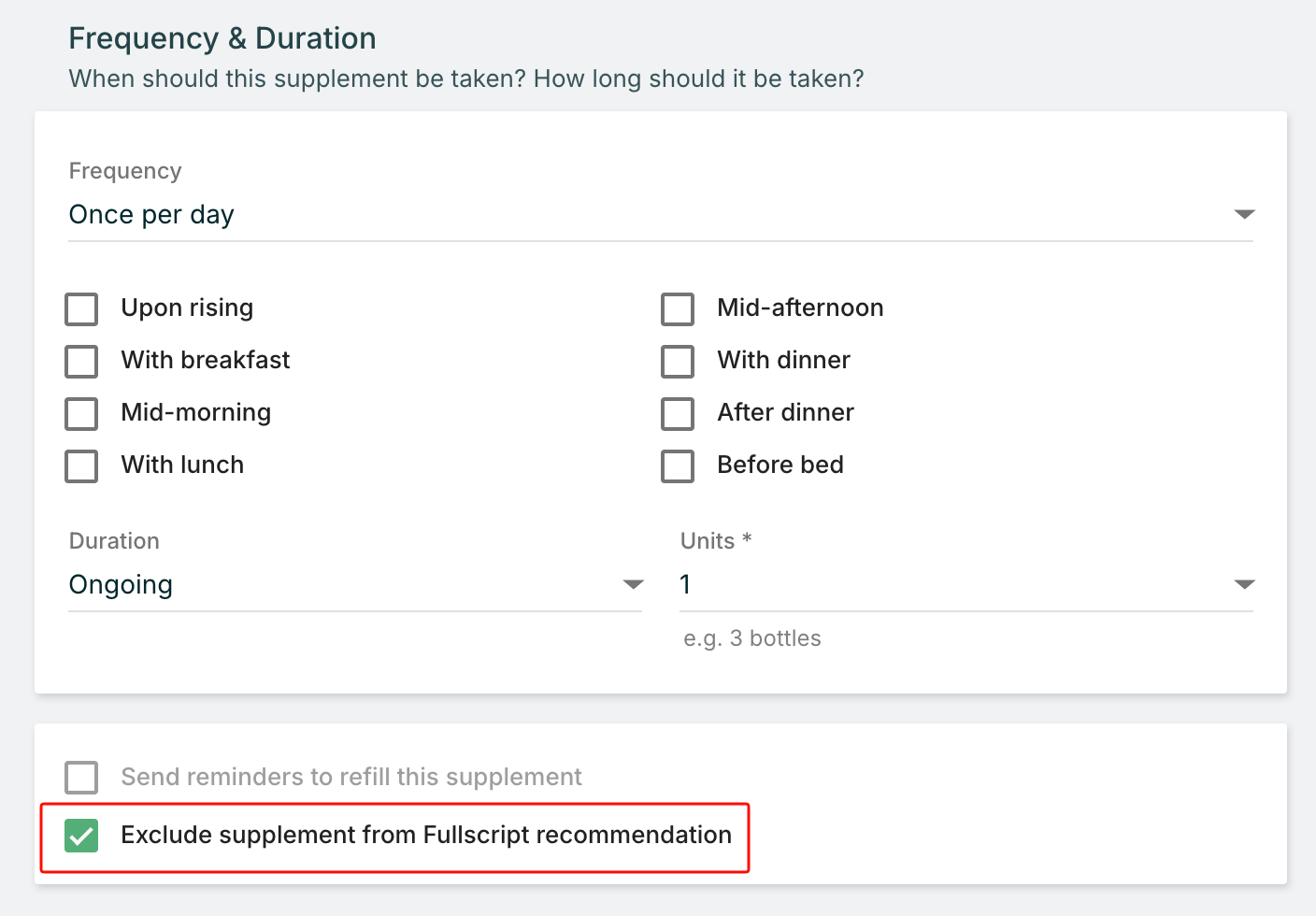This screenshot has width=1316, height=916.
Task: Mark the After dinner checkbox
Action: tap(678, 413)
